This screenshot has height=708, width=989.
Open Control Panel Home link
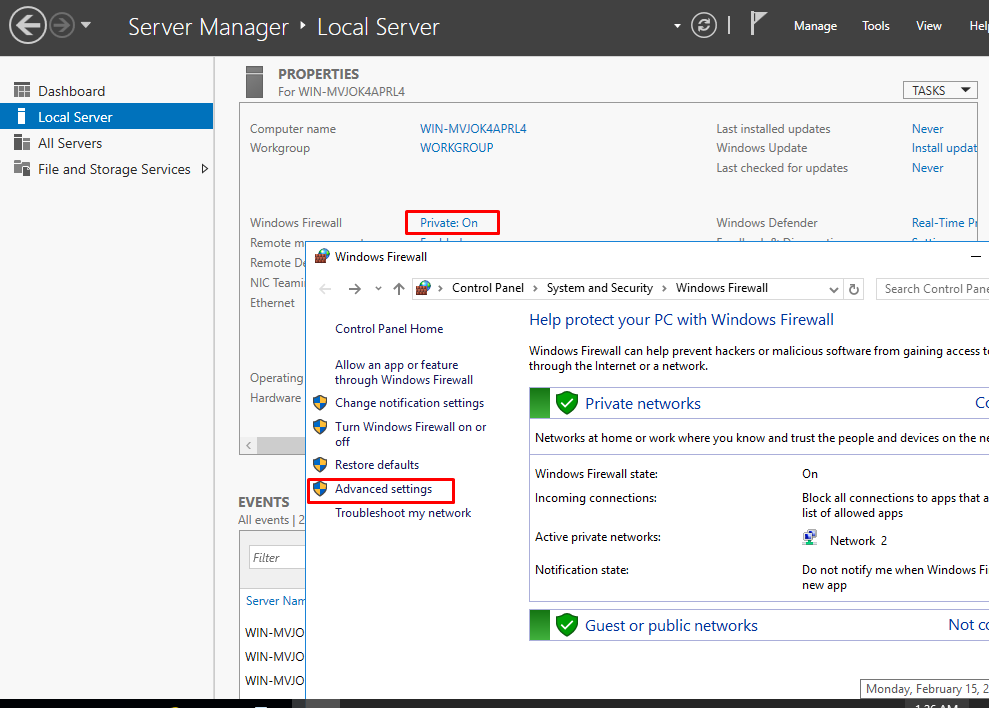[x=389, y=329]
